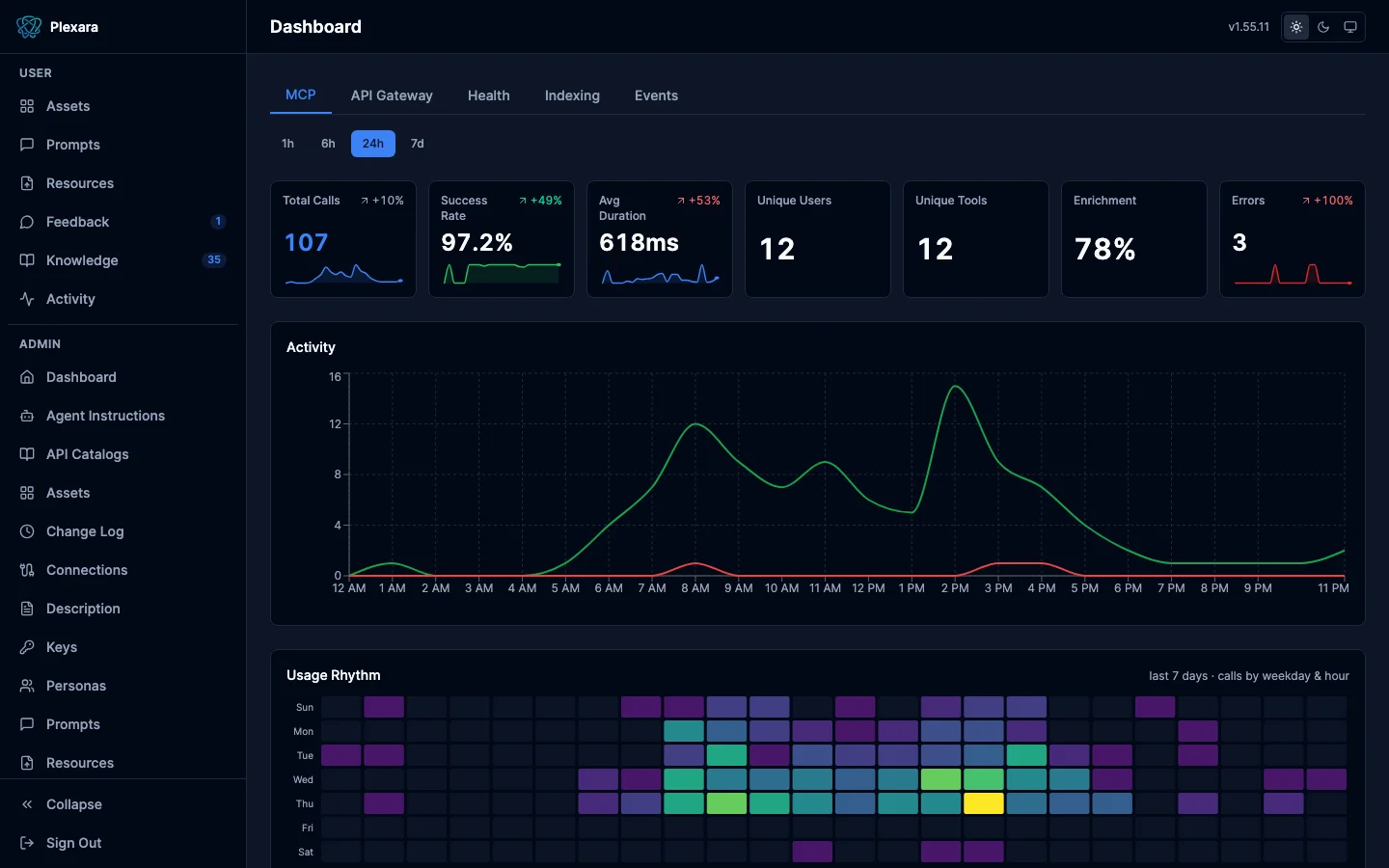Click the yellow Thursday heatmap cell
Screen dimensions: 1389x868
(984, 803)
